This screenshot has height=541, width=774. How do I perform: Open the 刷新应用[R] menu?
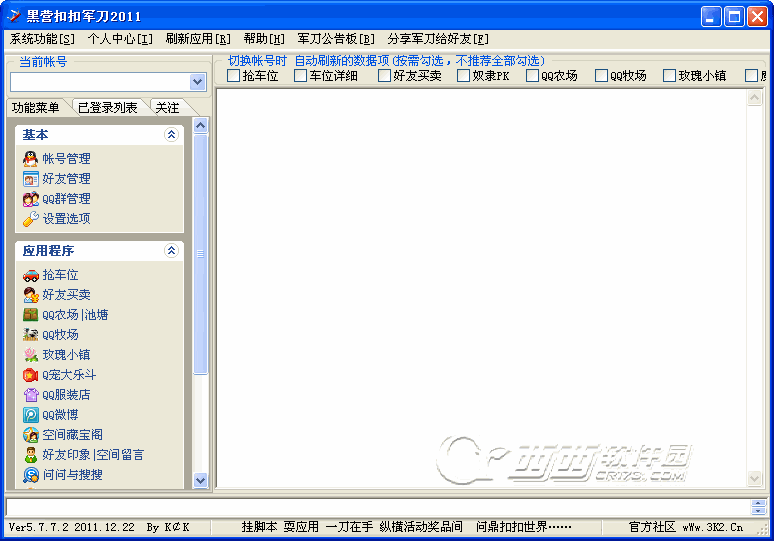click(198, 39)
